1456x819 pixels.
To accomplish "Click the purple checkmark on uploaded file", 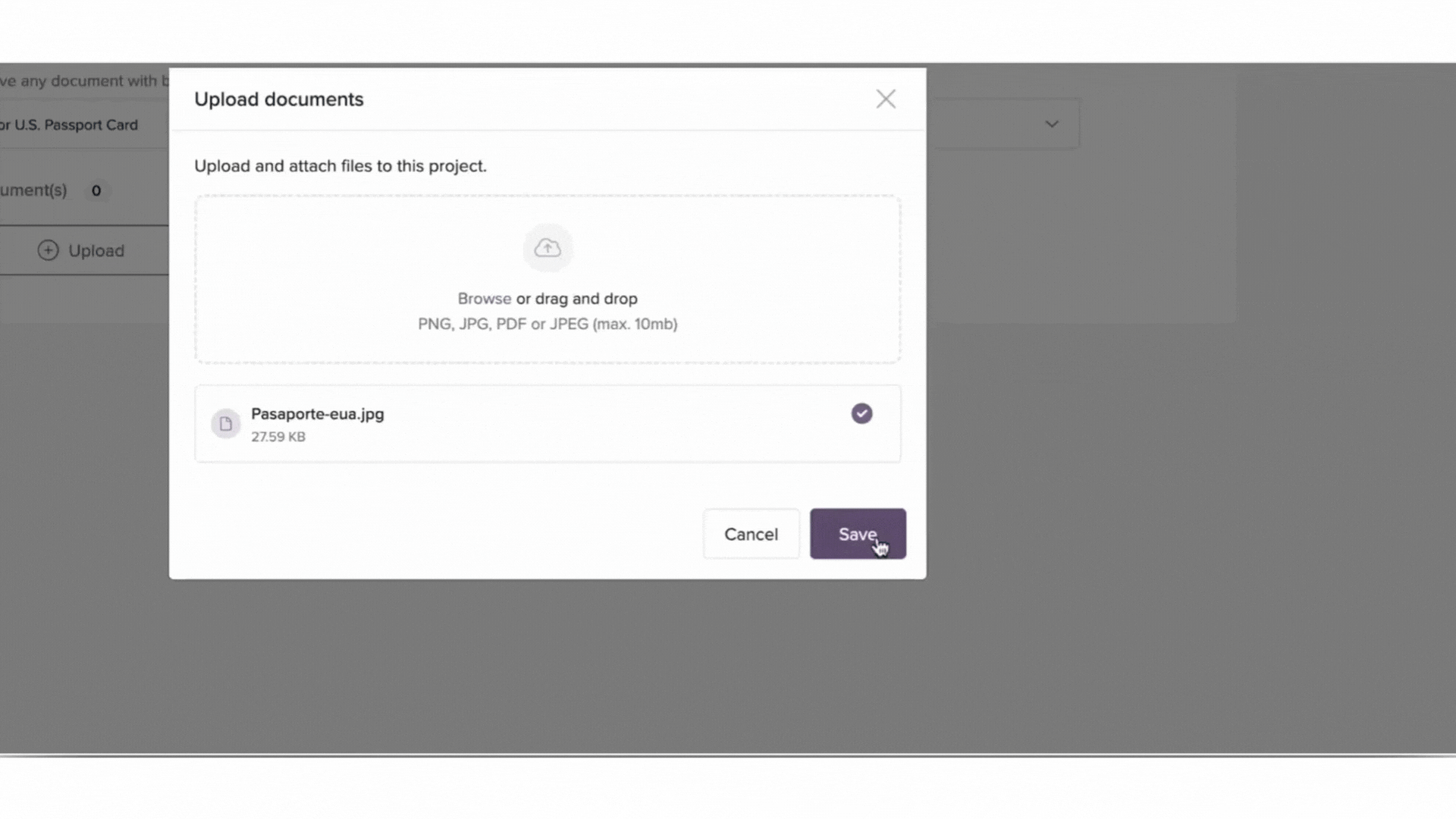I will (861, 413).
